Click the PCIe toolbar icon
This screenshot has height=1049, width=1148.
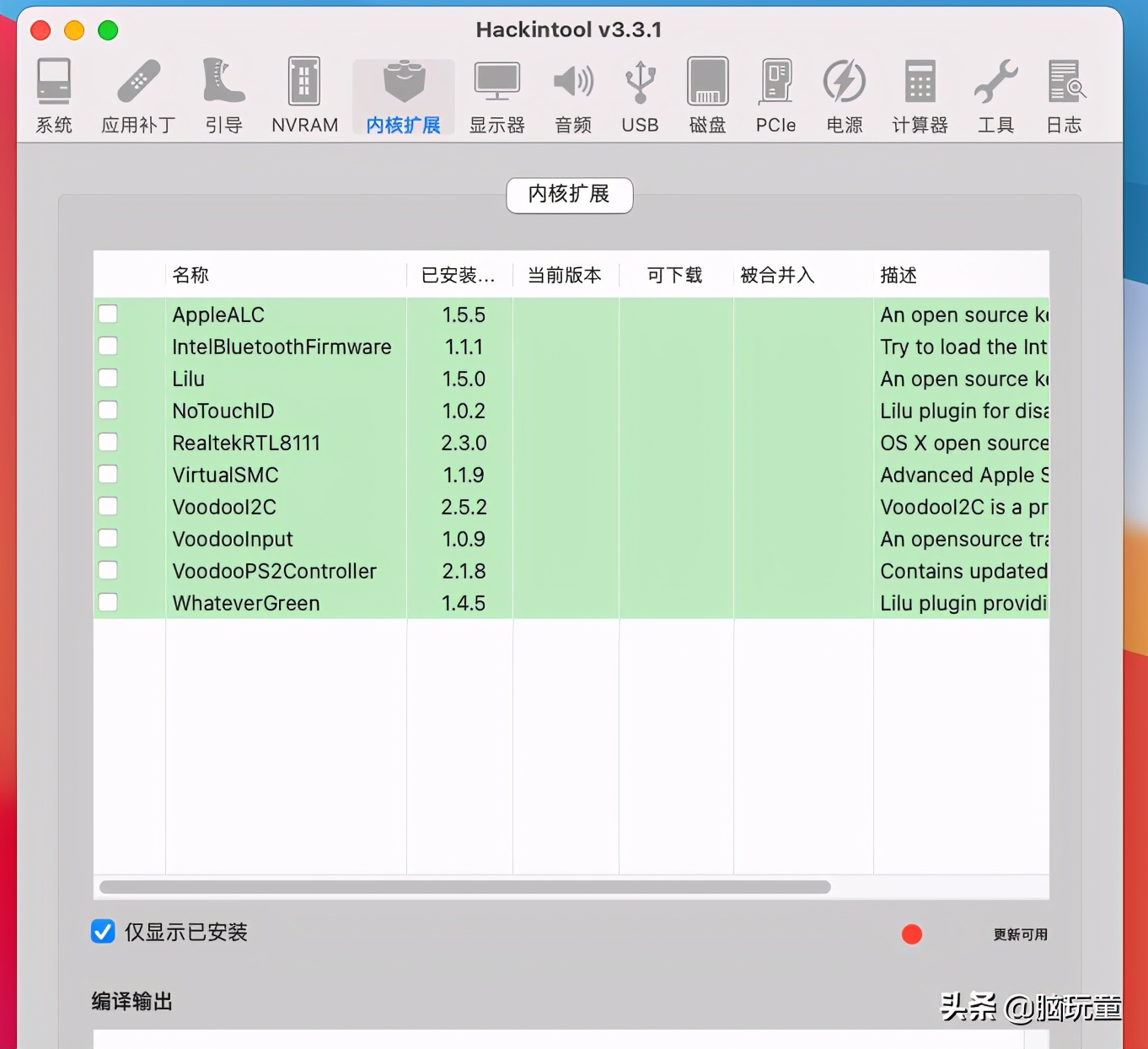(x=775, y=93)
